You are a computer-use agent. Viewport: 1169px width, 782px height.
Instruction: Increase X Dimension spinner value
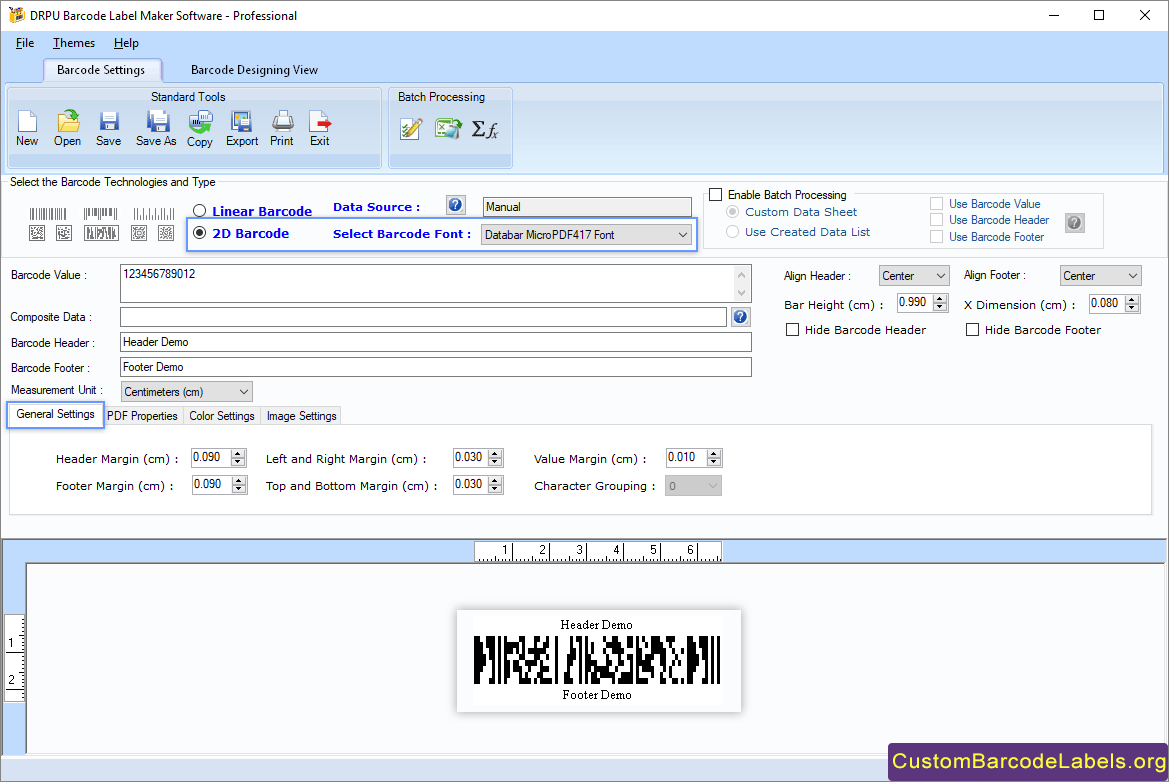click(x=1132, y=299)
